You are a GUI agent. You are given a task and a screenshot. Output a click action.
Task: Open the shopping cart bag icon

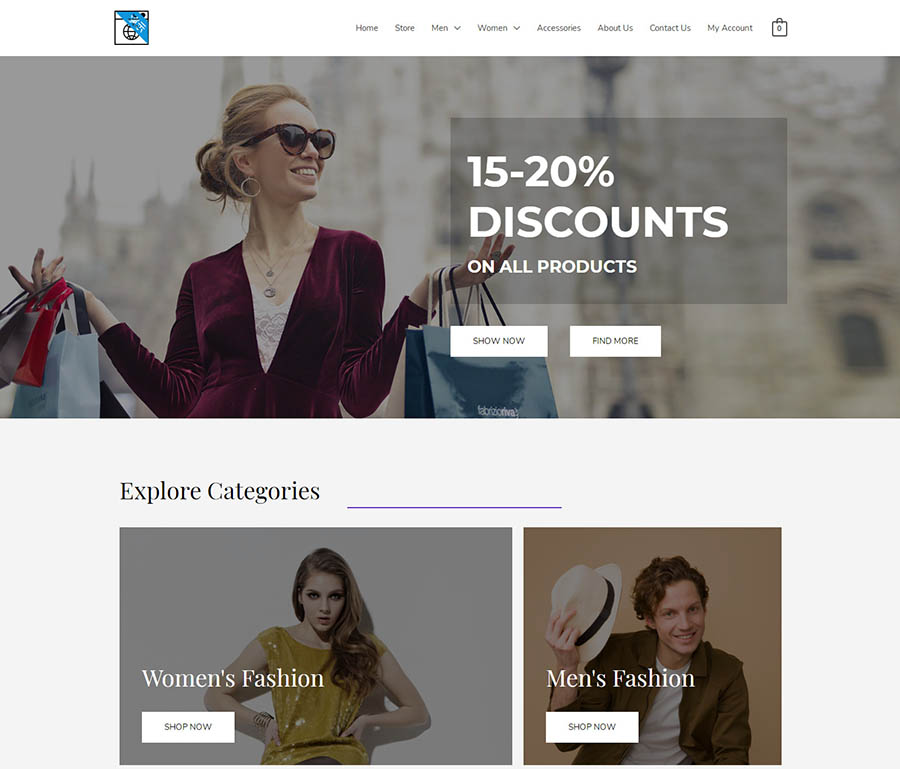pos(779,28)
